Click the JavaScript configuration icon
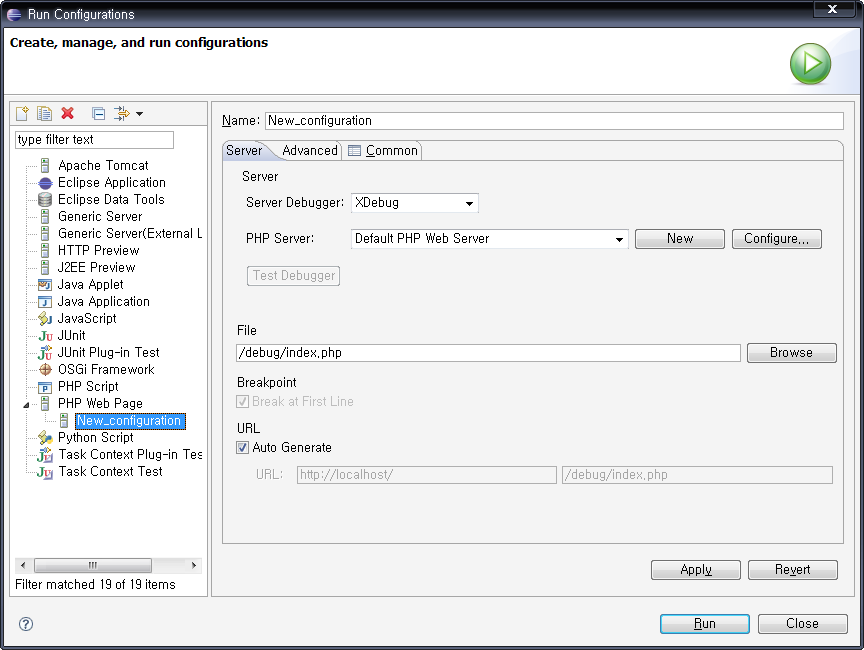Image resolution: width=864 pixels, height=650 pixels. click(45, 318)
